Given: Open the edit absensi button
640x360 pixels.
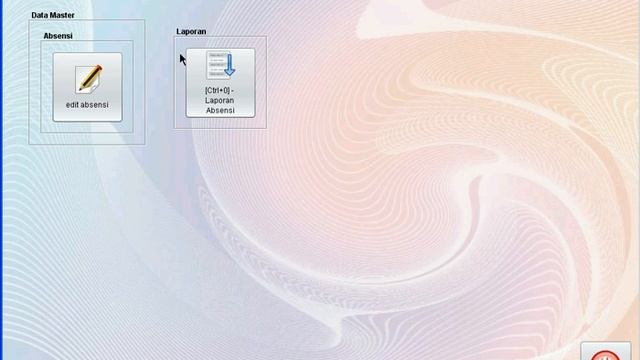Looking at the screenshot, I should point(87,87).
